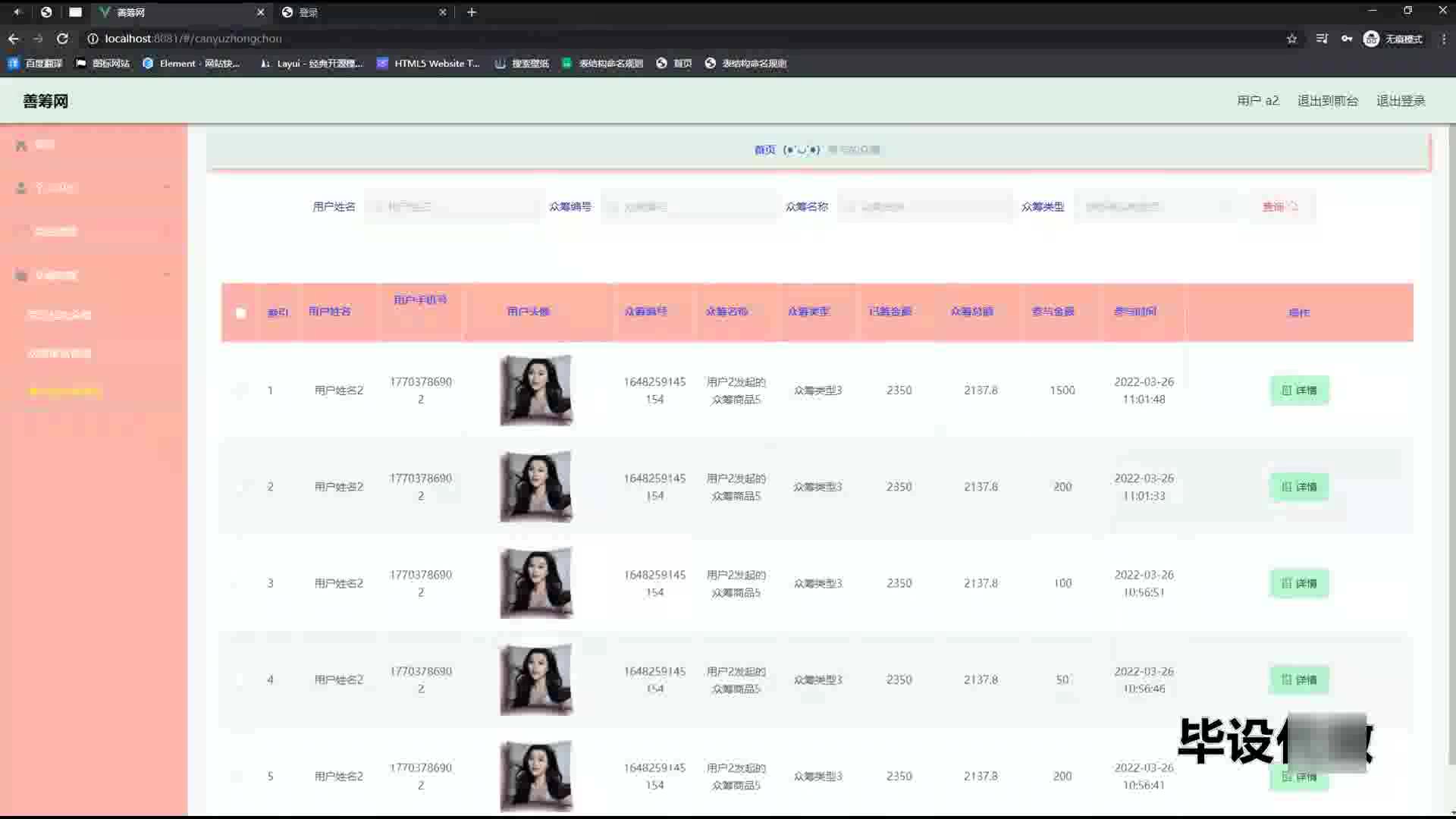Image resolution: width=1456 pixels, height=819 pixels.
Task: Check the checkbox for row 1
Action: [241, 391]
